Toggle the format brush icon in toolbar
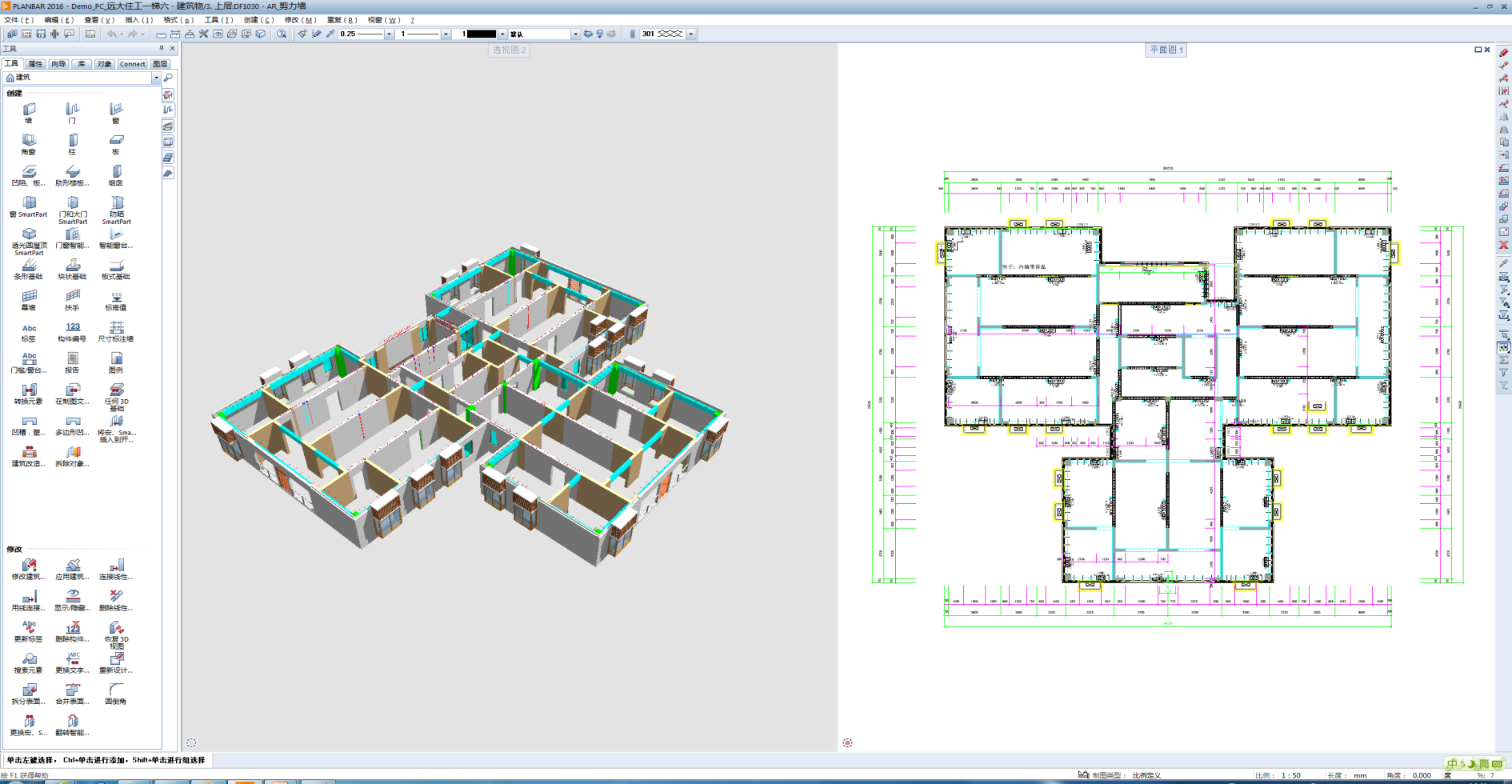 [x=302, y=34]
